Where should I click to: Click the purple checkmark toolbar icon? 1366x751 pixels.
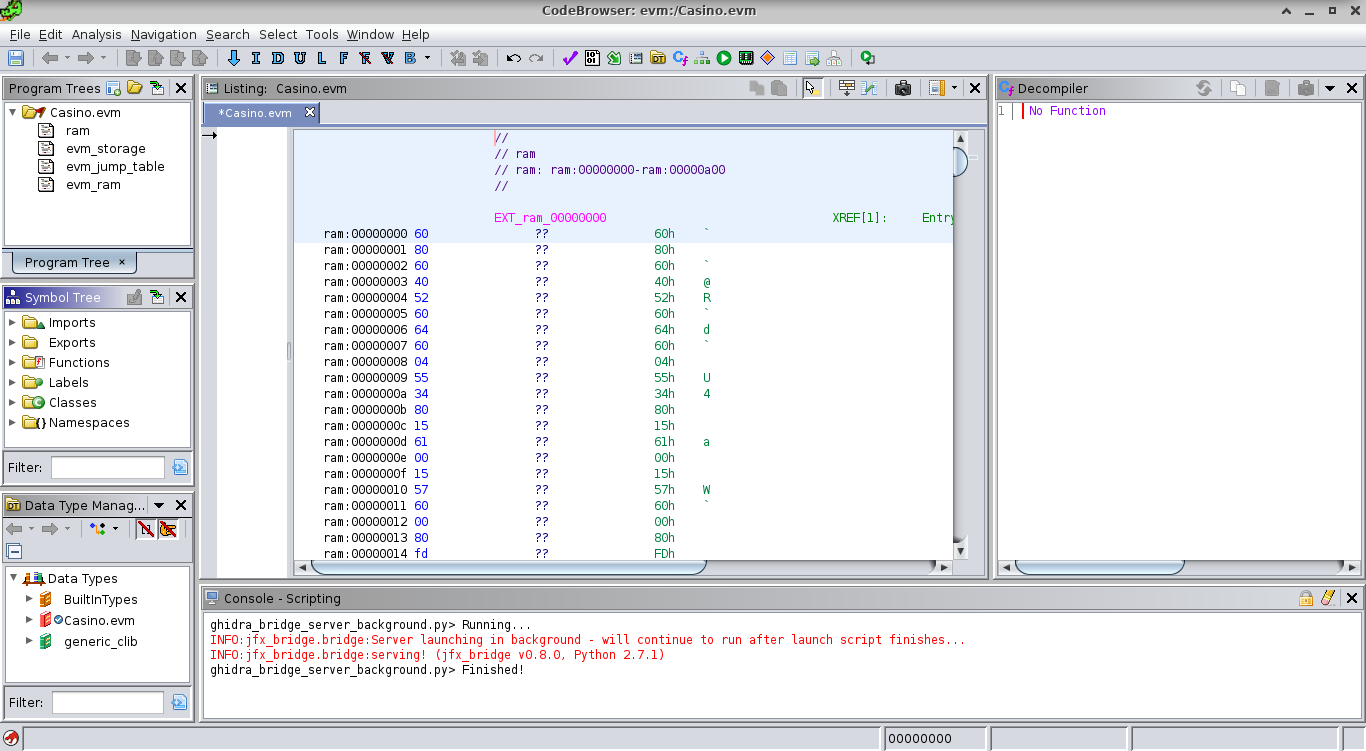[x=570, y=58]
